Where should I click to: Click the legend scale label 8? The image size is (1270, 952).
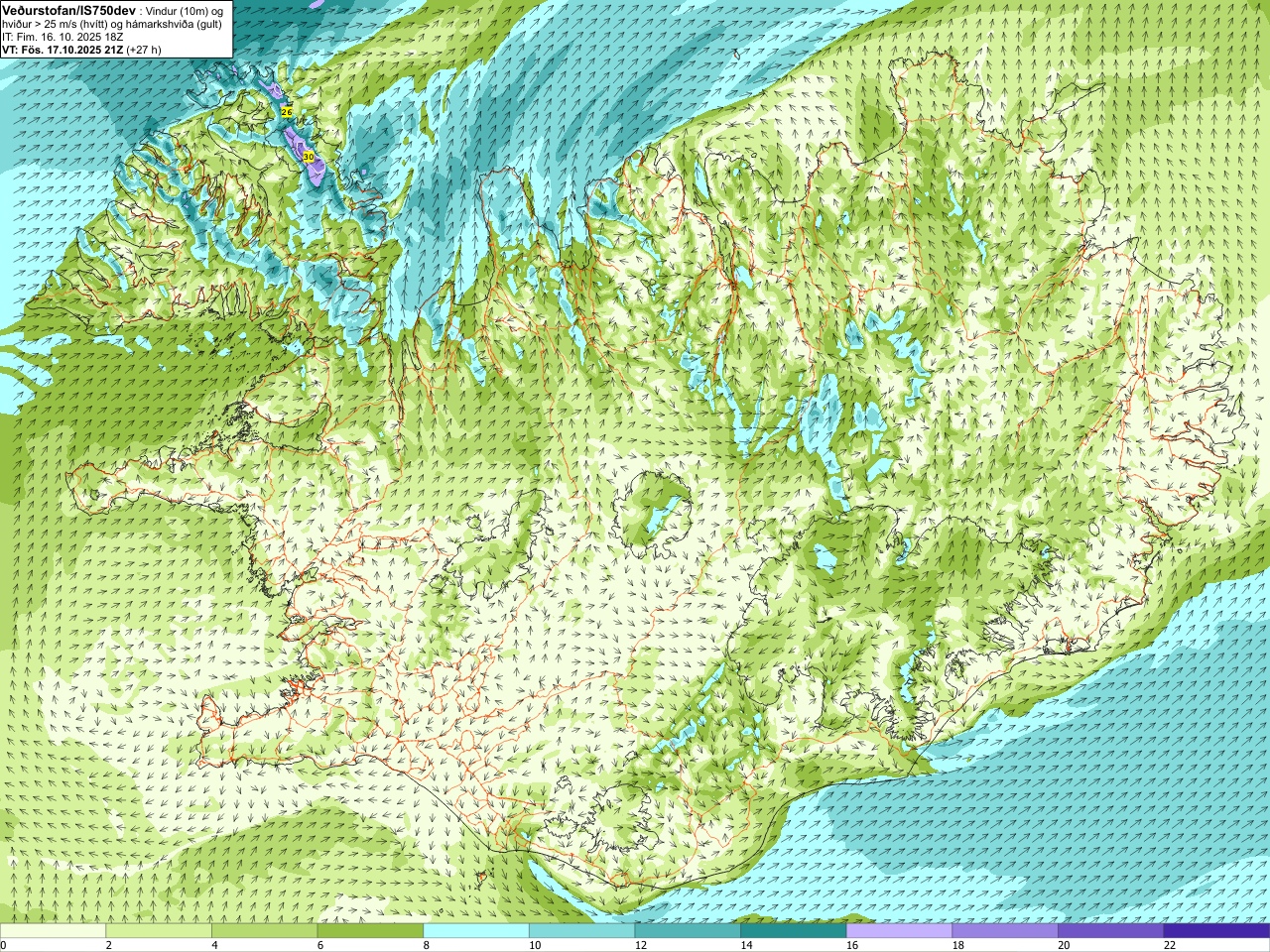tap(426, 945)
